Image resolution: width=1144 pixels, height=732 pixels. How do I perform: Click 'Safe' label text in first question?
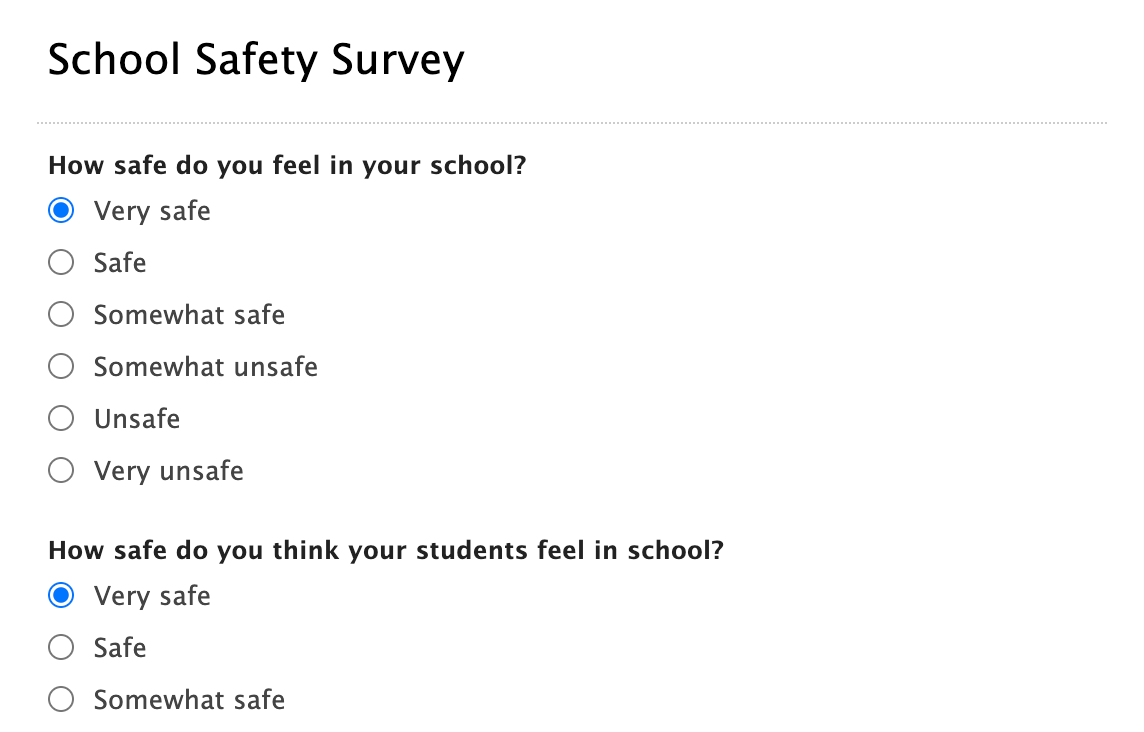(x=120, y=263)
